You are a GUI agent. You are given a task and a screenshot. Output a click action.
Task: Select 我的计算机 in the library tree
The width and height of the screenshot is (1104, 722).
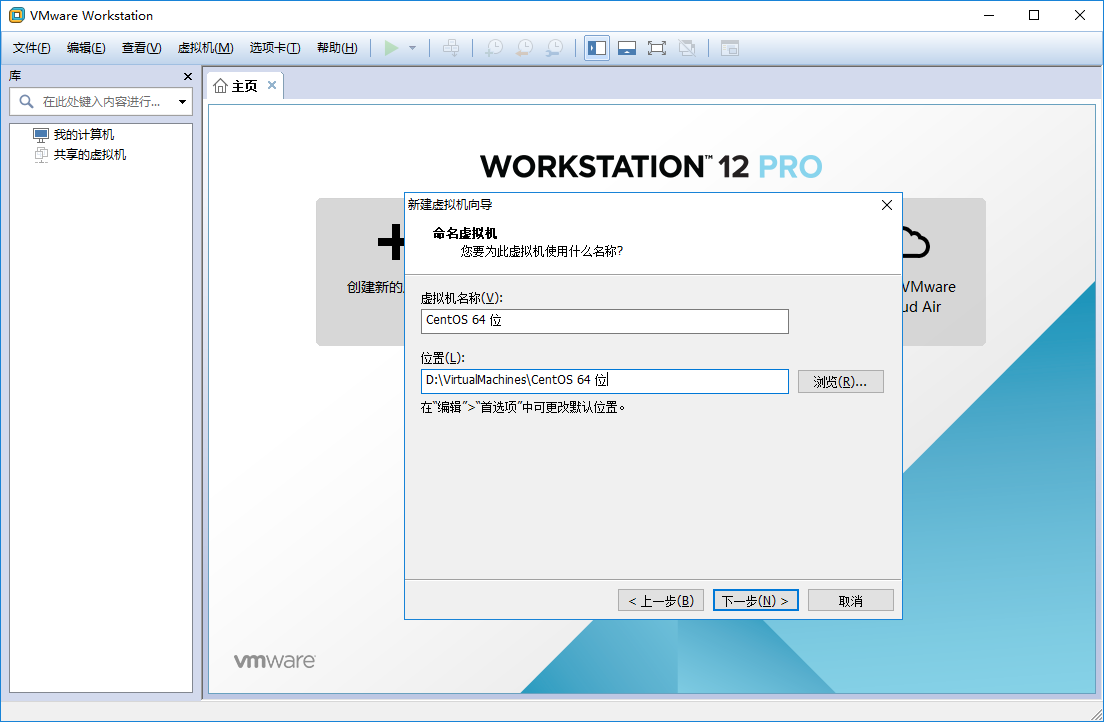[x=84, y=135]
